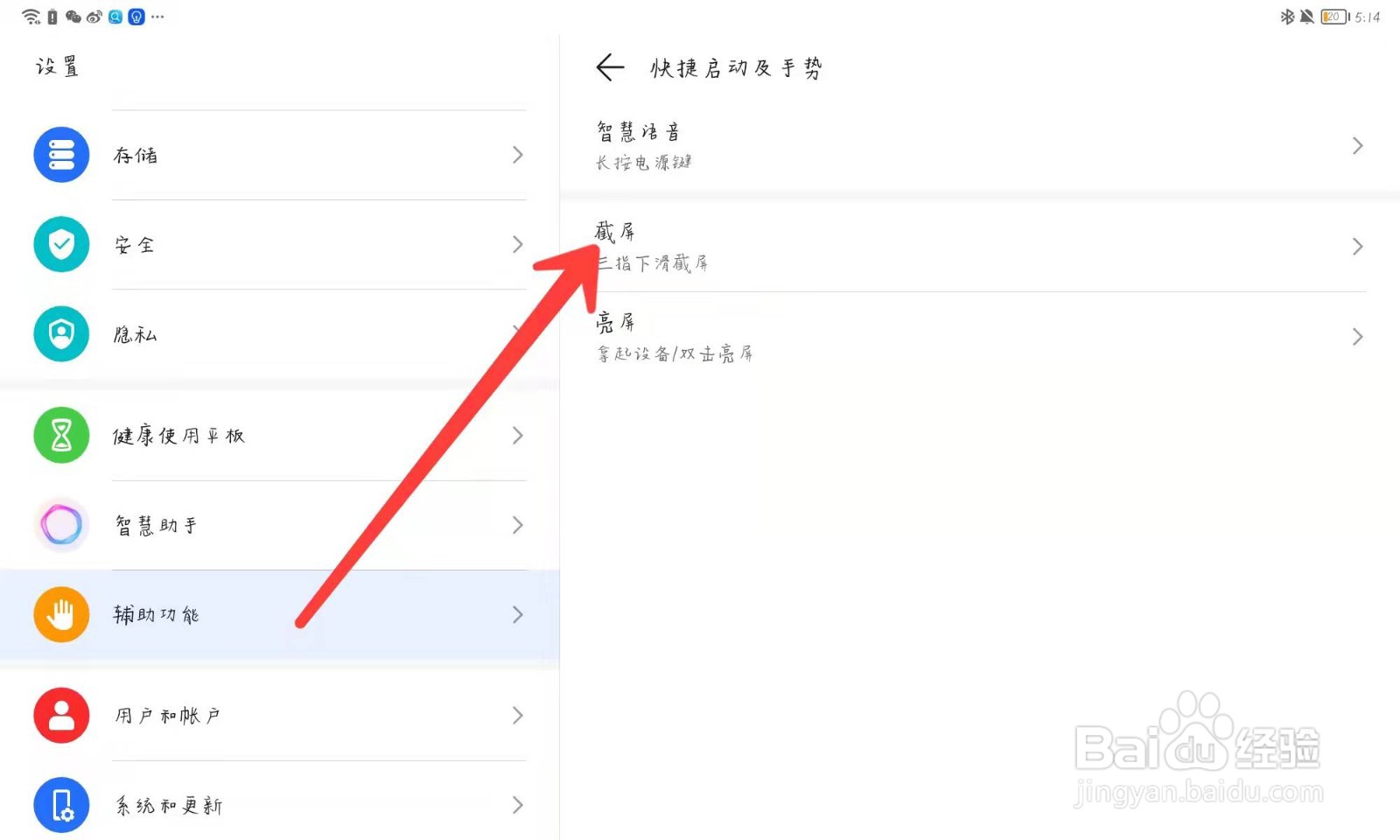
Task: Open the 截屏 screenshot settings entry
Action: coord(980,247)
